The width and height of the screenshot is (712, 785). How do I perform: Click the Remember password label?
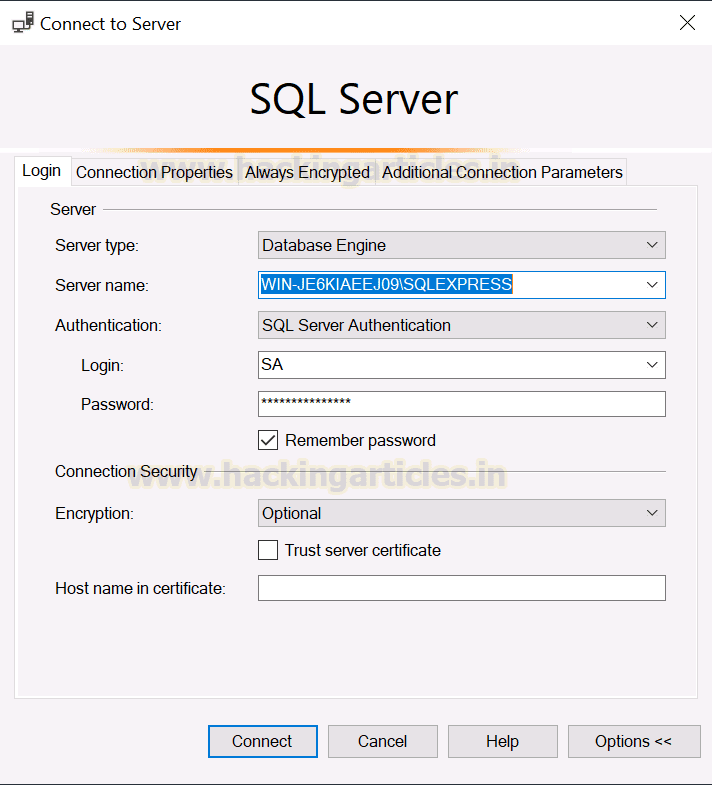pyautogui.click(x=360, y=441)
